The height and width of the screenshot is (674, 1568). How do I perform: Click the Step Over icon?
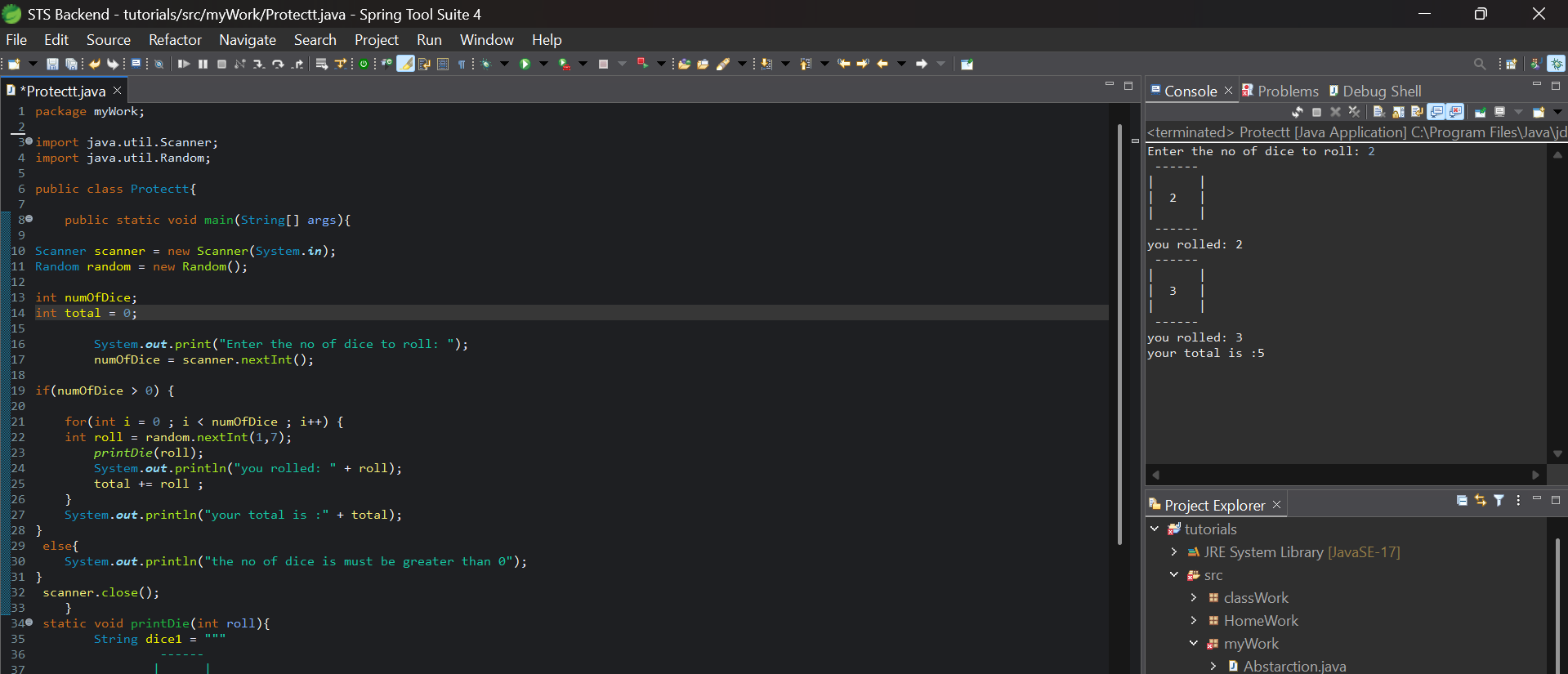(278, 64)
